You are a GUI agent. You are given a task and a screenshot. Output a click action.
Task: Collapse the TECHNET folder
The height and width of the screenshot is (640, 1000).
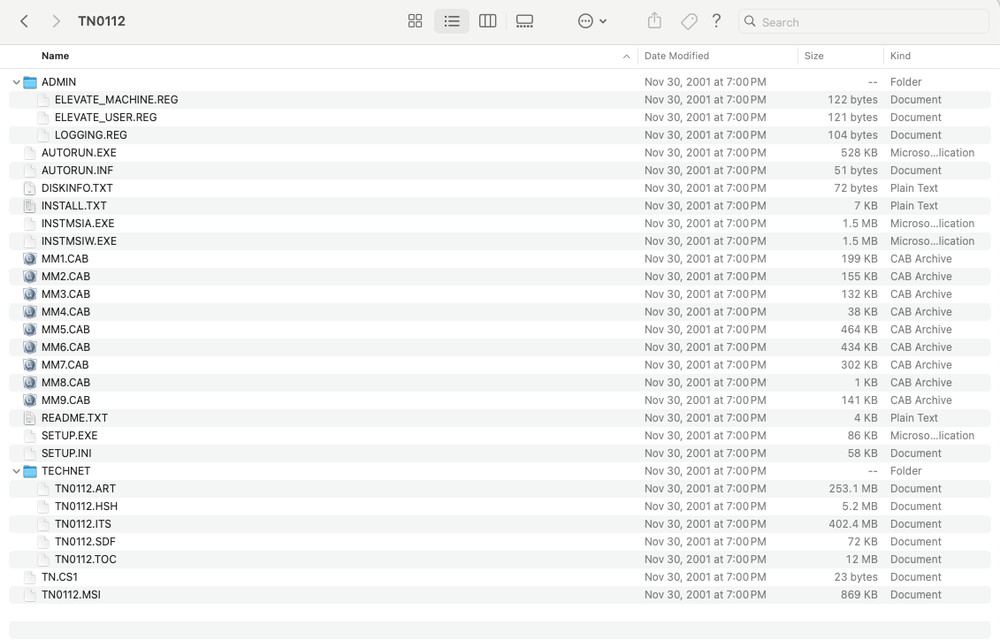pyautogui.click(x=16, y=471)
